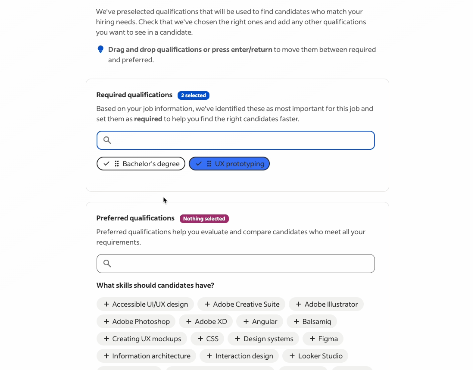Click the search icon in Preferred qualifications field

pos(107,263)
